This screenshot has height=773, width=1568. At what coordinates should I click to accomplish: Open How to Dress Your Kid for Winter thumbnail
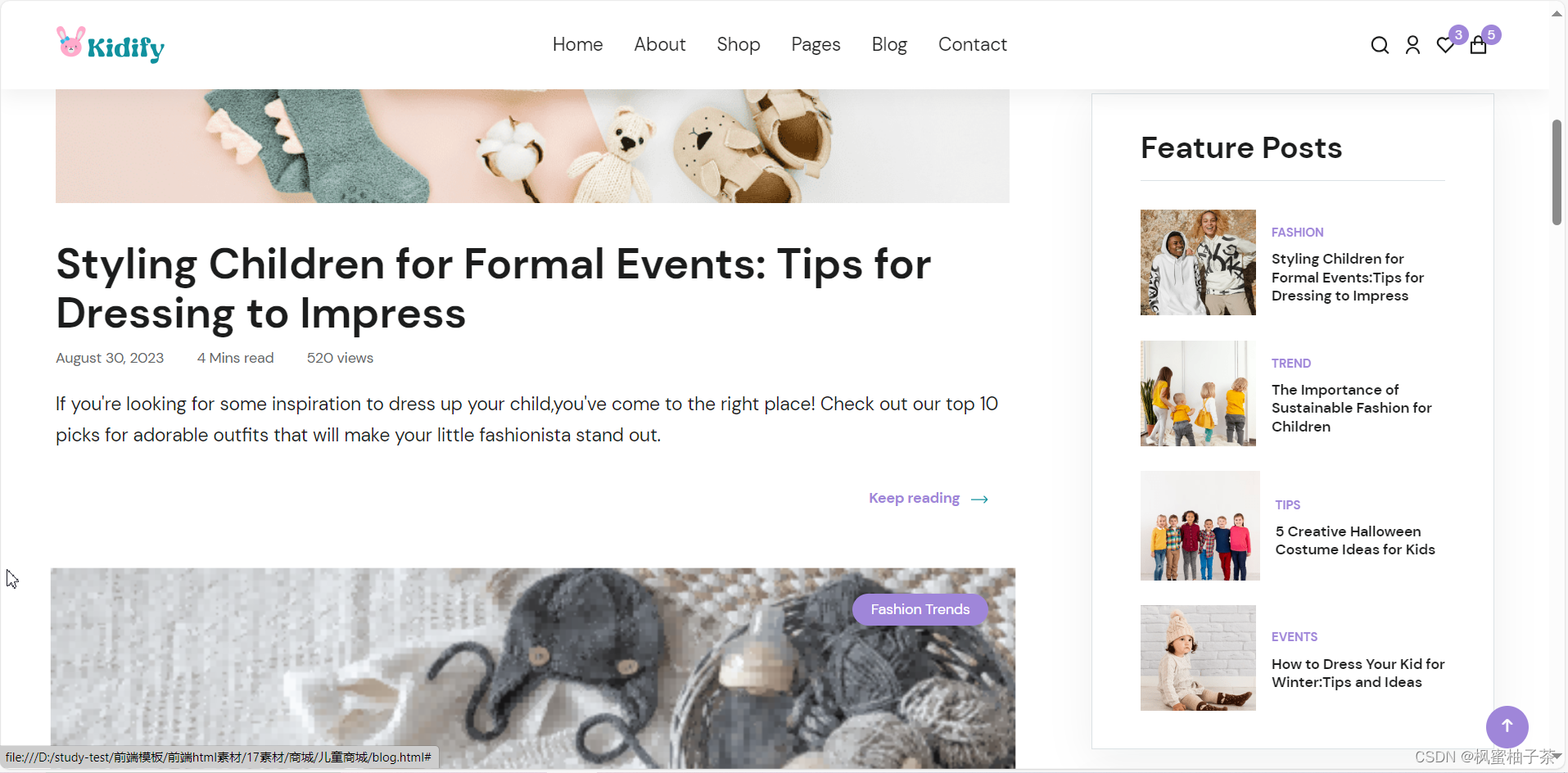[1198, 658]
